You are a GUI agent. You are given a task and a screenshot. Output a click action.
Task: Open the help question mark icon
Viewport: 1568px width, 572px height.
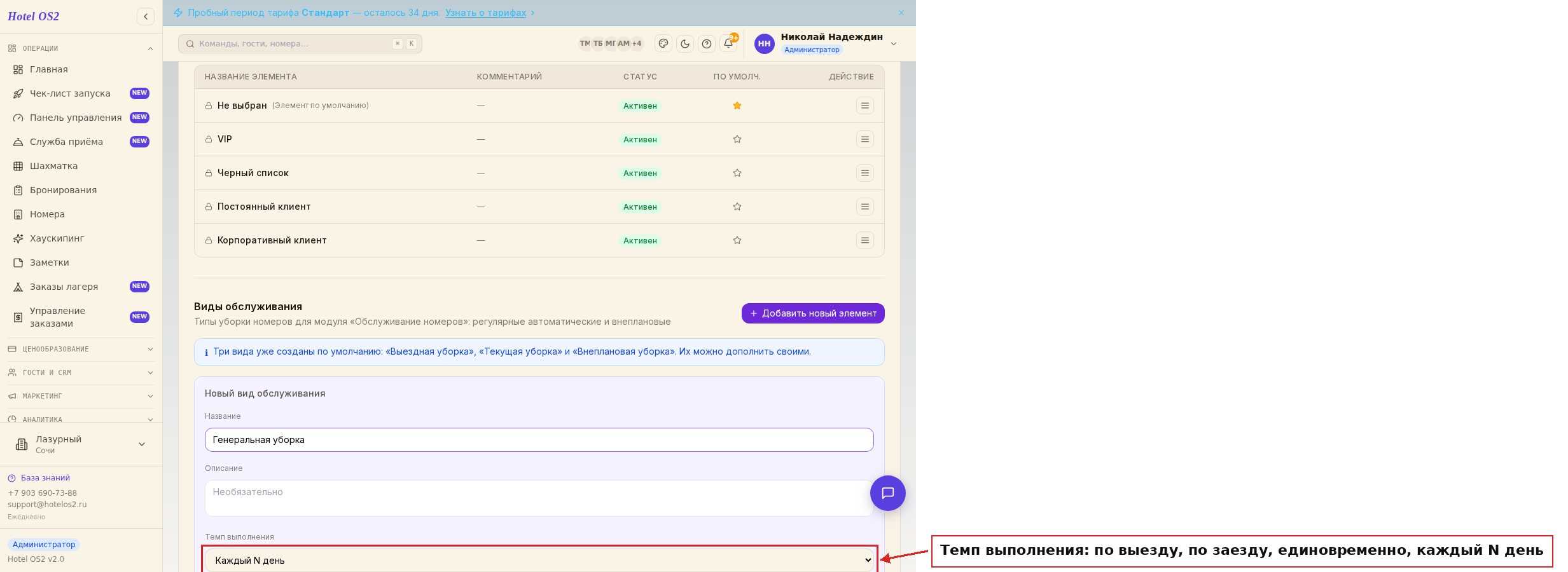point(707,44)
